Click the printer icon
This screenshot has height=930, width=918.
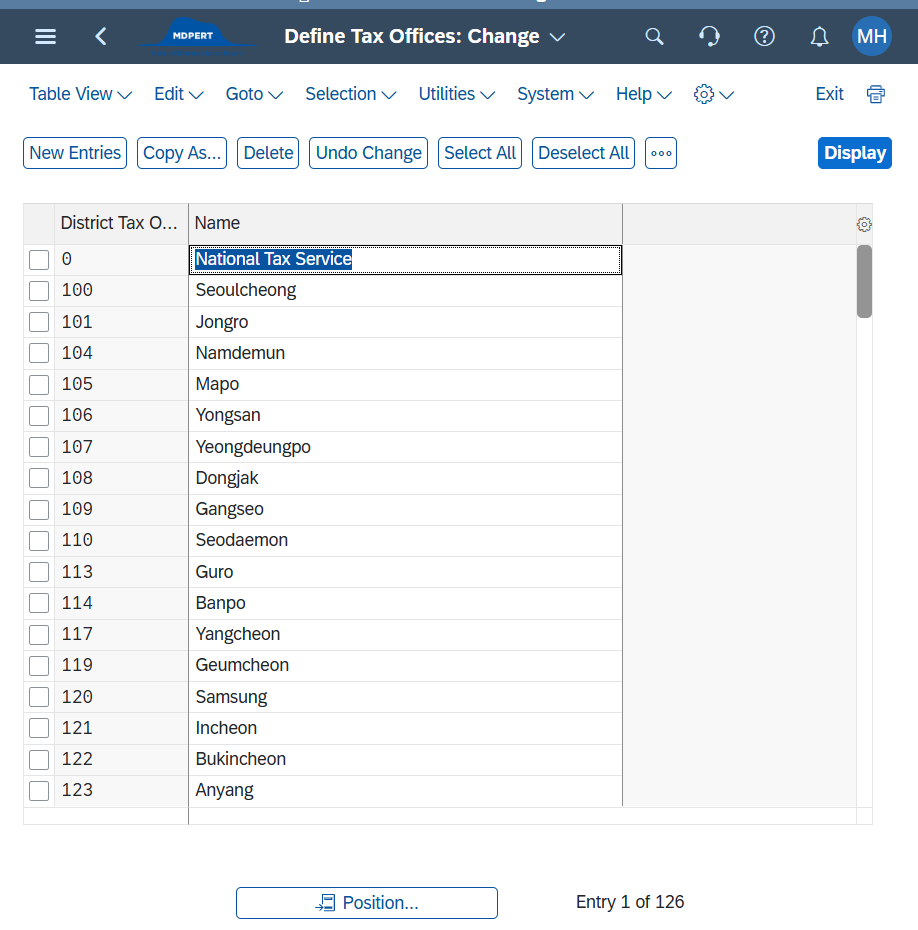pyautogui.click(x=875, y=94)
